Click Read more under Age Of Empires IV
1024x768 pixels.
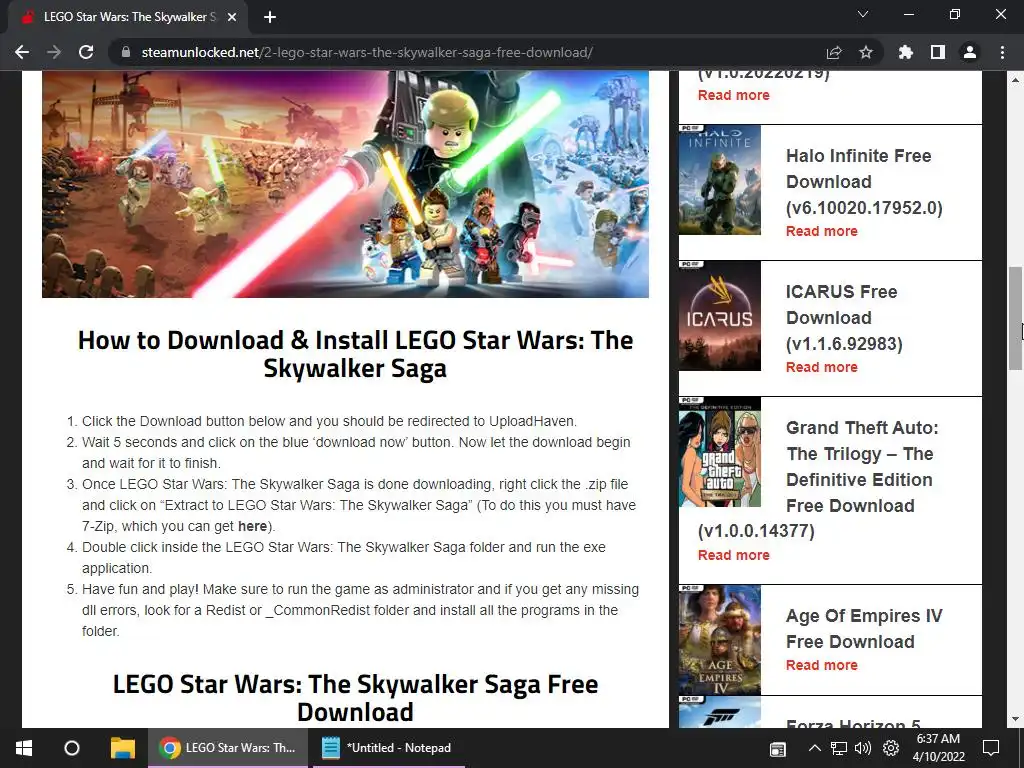coord(822,665)
